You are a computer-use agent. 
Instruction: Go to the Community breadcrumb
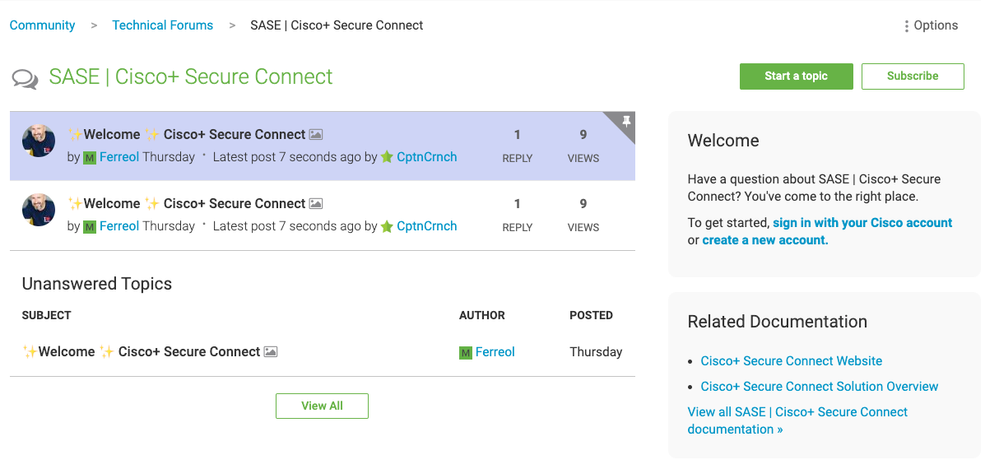tap(42, 25)
